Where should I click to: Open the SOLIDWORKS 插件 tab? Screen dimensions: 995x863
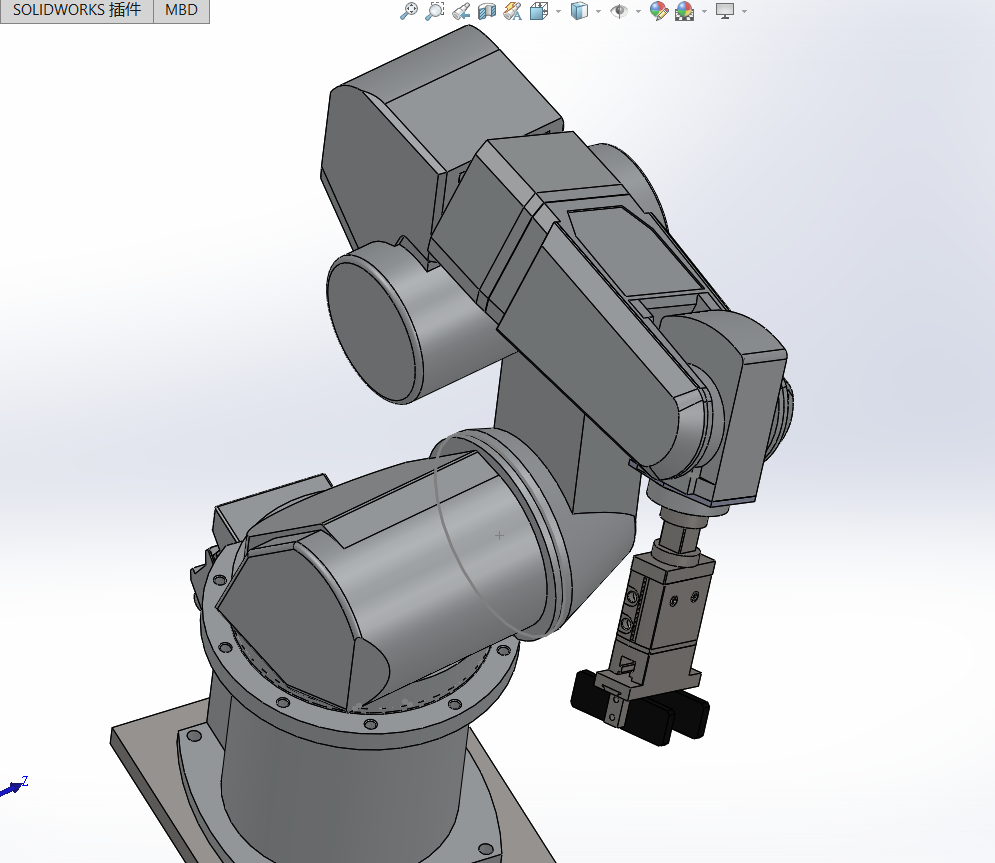click(x=77, y=10)
